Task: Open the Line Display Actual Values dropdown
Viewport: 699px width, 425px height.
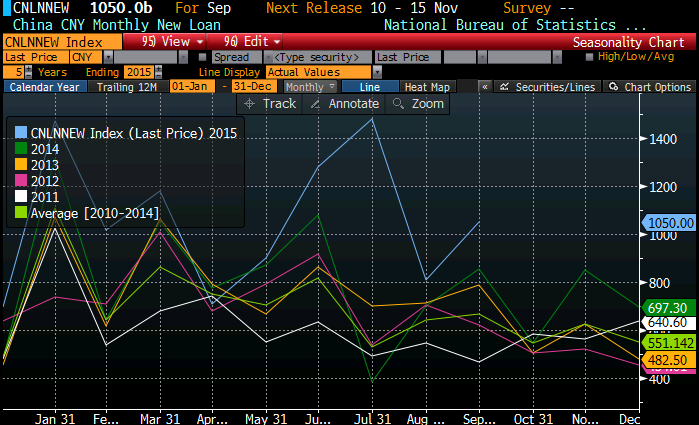Action: click(x=376, y=72)
